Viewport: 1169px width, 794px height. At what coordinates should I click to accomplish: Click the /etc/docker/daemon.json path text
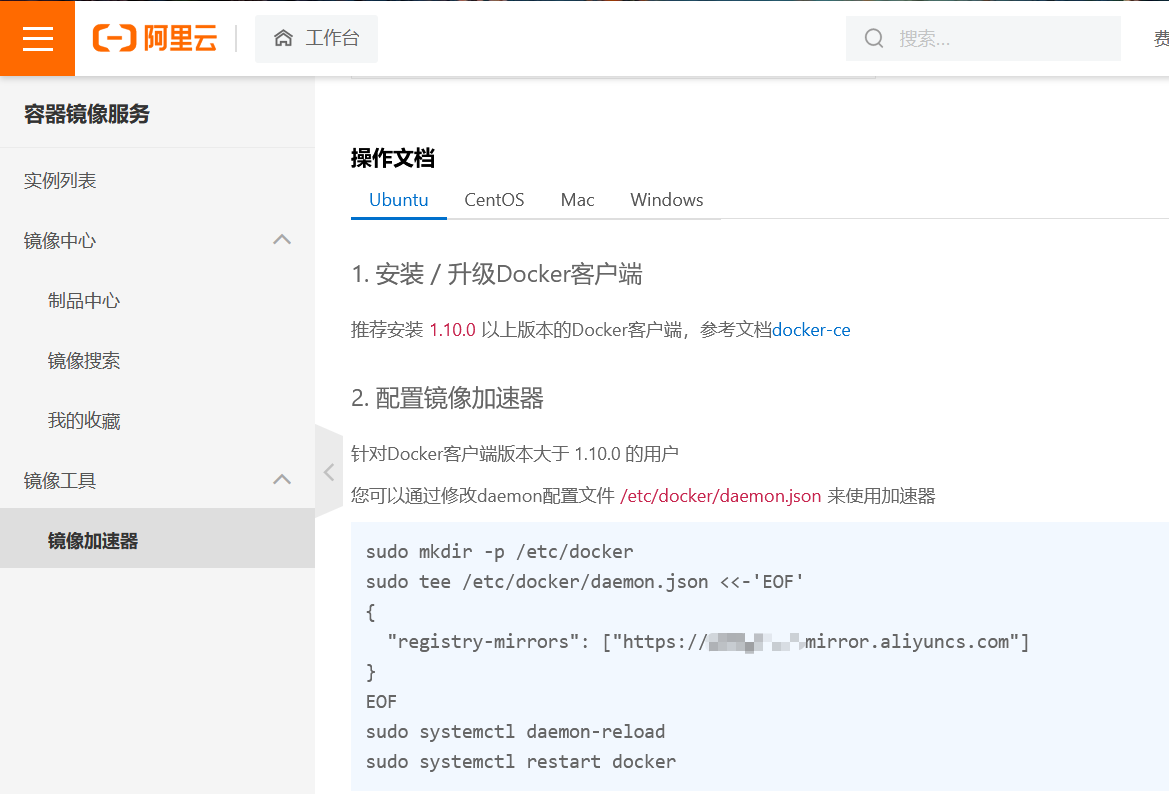pos(720,496)
